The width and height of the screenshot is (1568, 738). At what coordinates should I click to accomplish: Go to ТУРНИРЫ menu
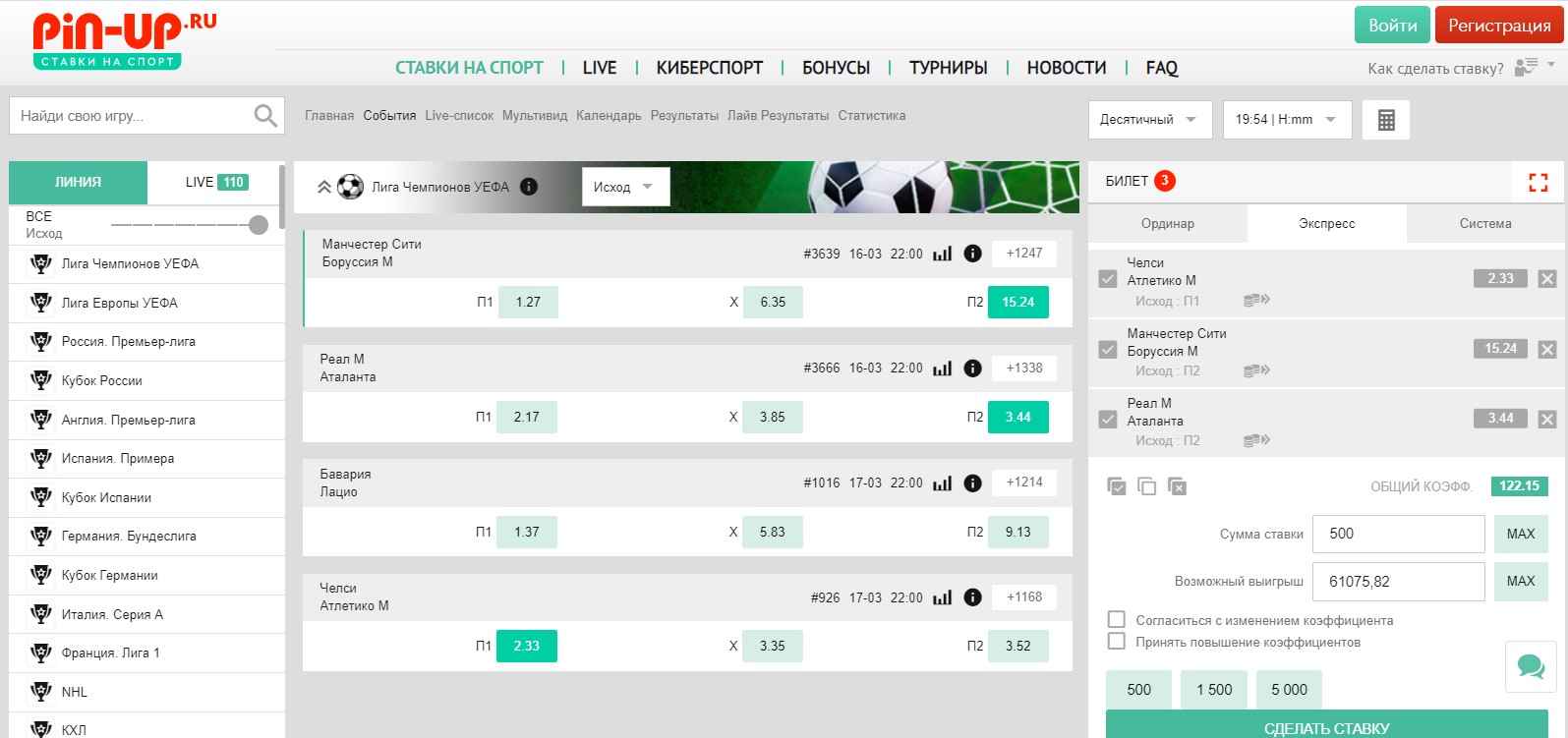949,68
